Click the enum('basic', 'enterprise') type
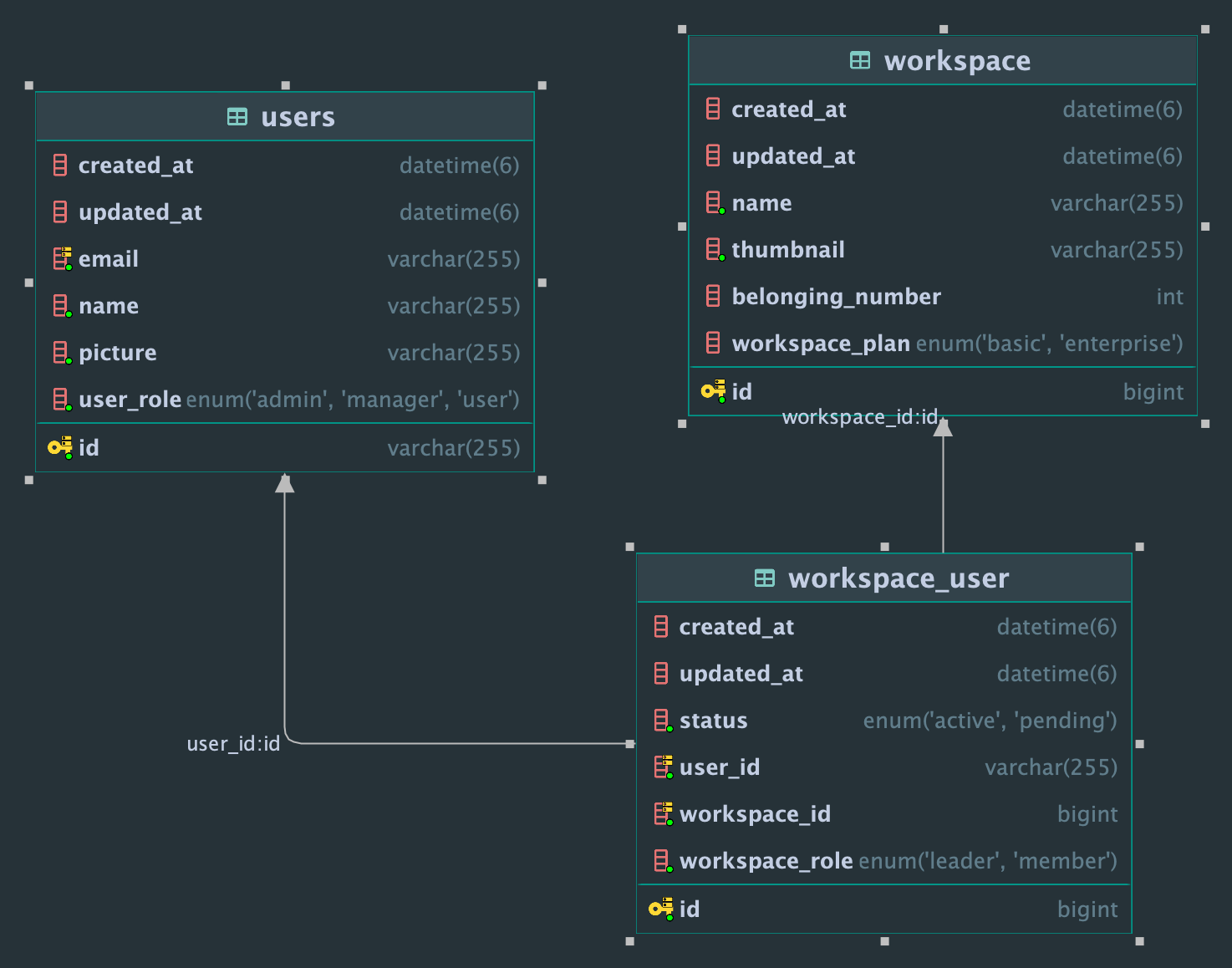Screen dimensions: 1232x968 tap(1050, 343)
